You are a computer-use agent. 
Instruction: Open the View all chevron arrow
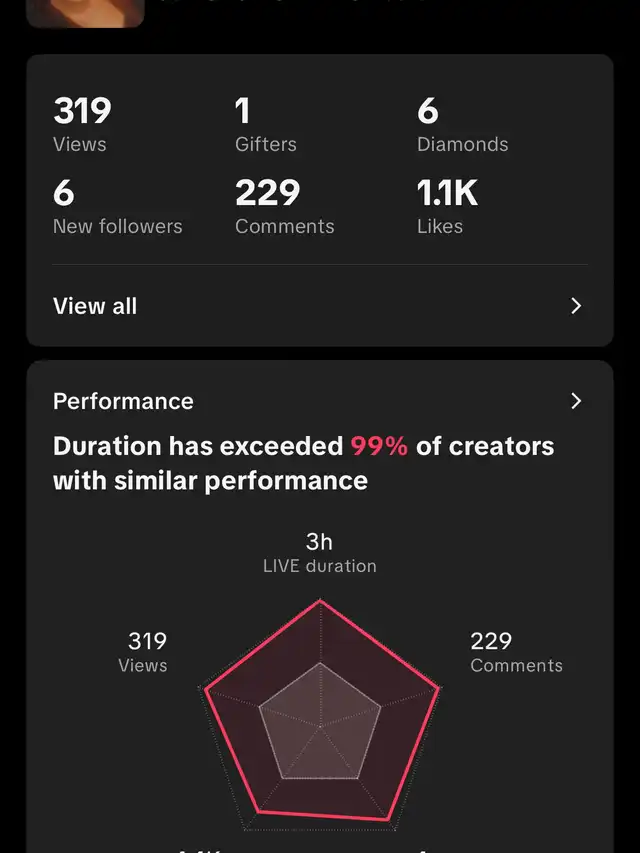[x=576, y=306]
